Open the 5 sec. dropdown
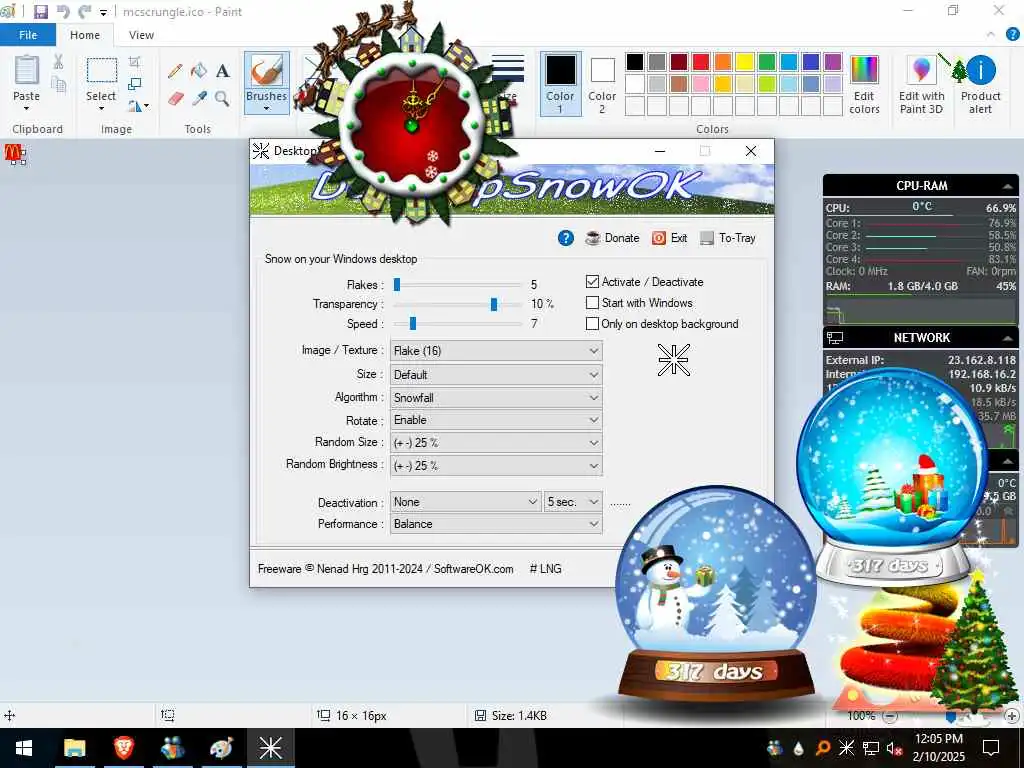Image resolution: width=1024 pixels, height=768 pixels. 573,502
